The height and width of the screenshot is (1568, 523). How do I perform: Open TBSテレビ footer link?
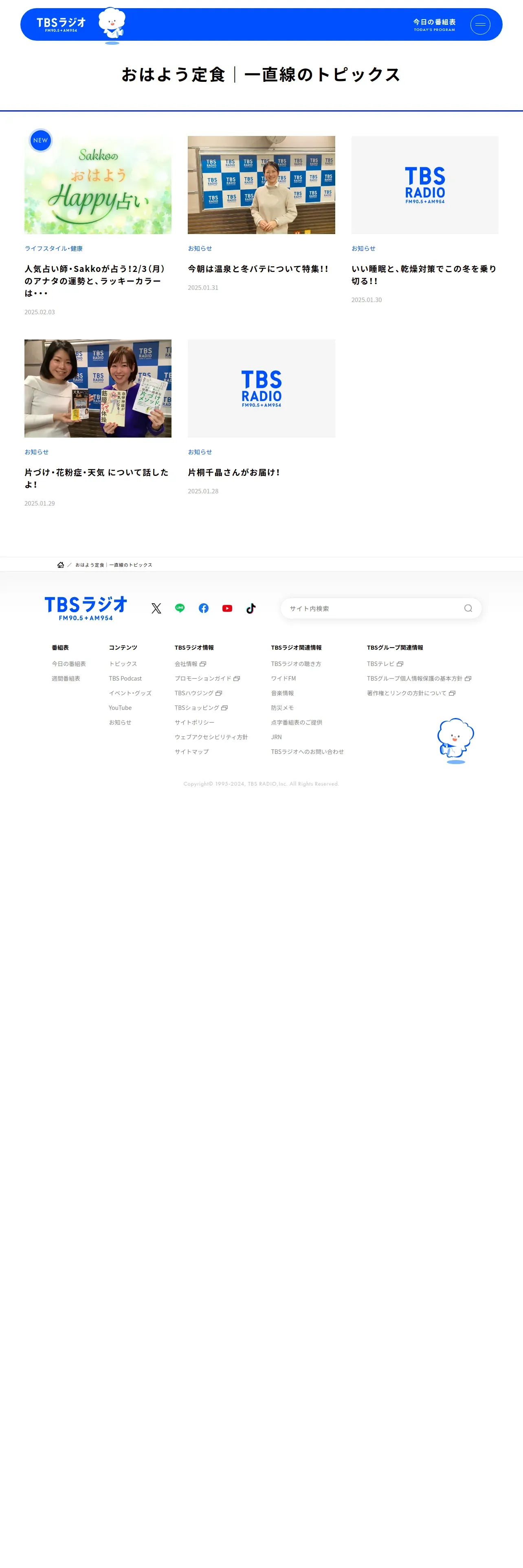click(385, 664)
